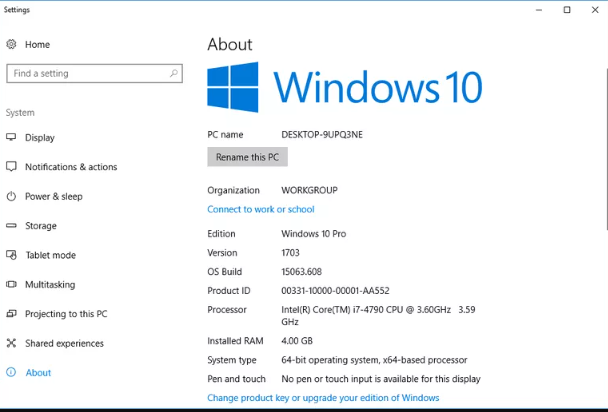Click the OS Build label
Screen dimensions: 608x412
click(225, 272)
